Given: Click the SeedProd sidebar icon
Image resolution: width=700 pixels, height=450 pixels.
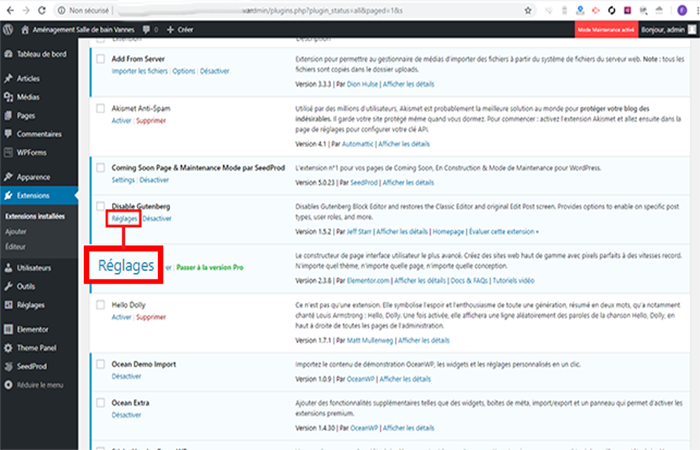Looking at the screenshot, I should (x=8, y=367).
